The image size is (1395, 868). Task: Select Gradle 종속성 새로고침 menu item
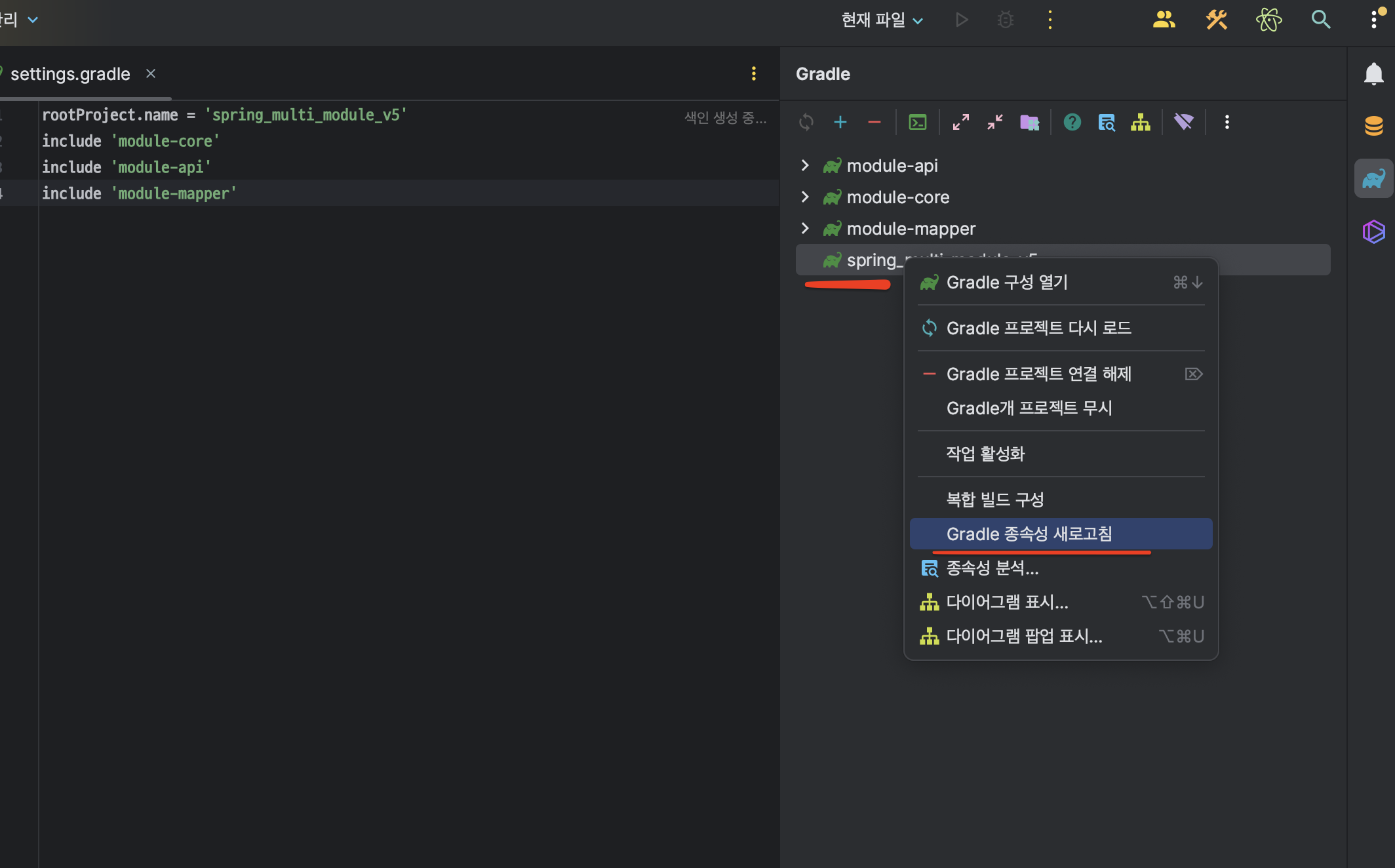1029,534
